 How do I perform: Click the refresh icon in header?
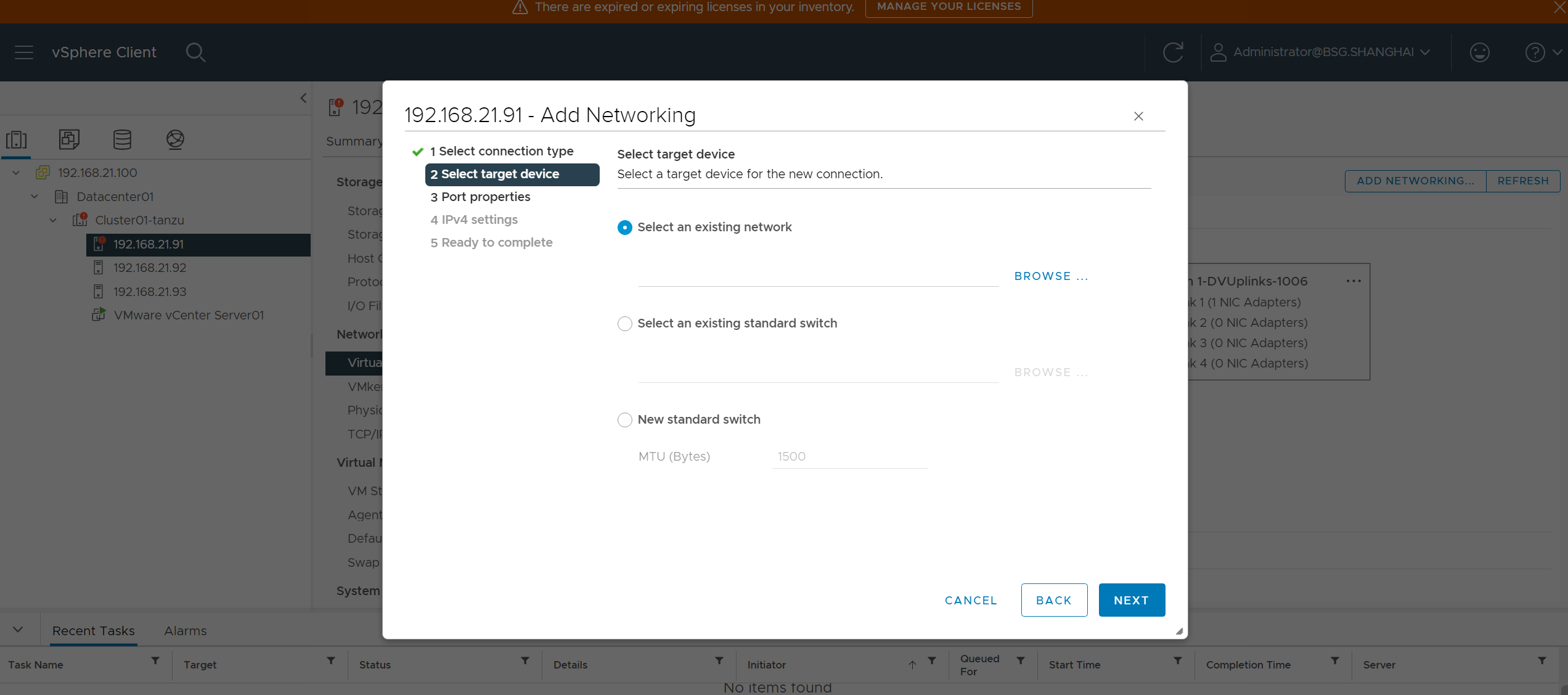pos(1172,52)
